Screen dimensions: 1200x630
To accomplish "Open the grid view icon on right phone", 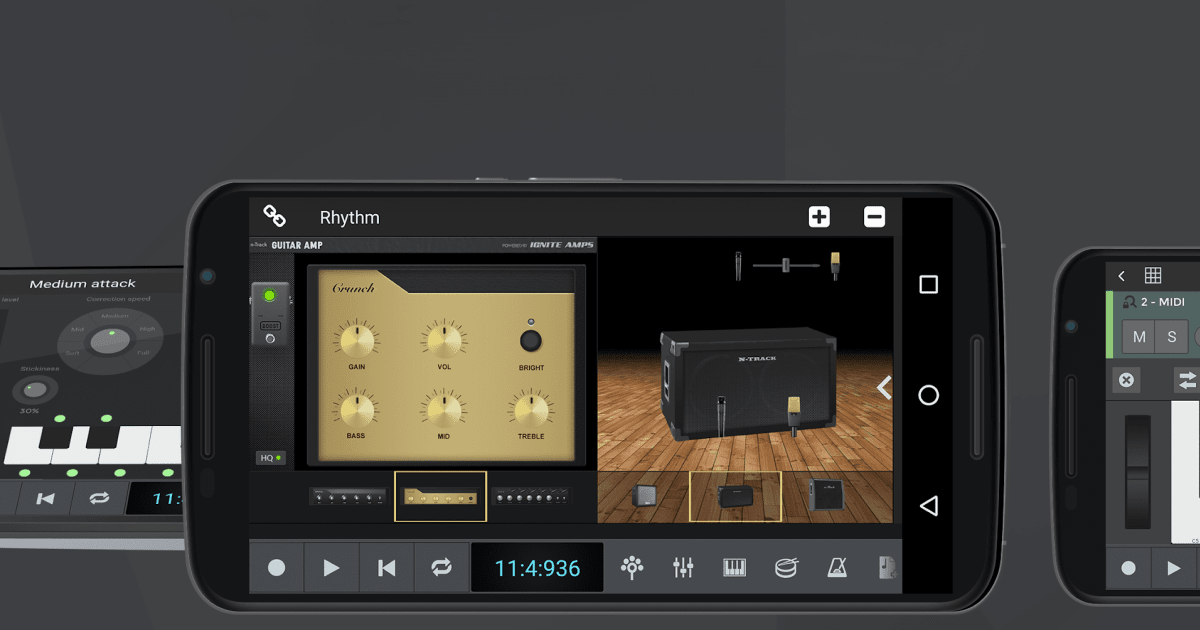I will pyautogui.click(x=1153, y=276).
